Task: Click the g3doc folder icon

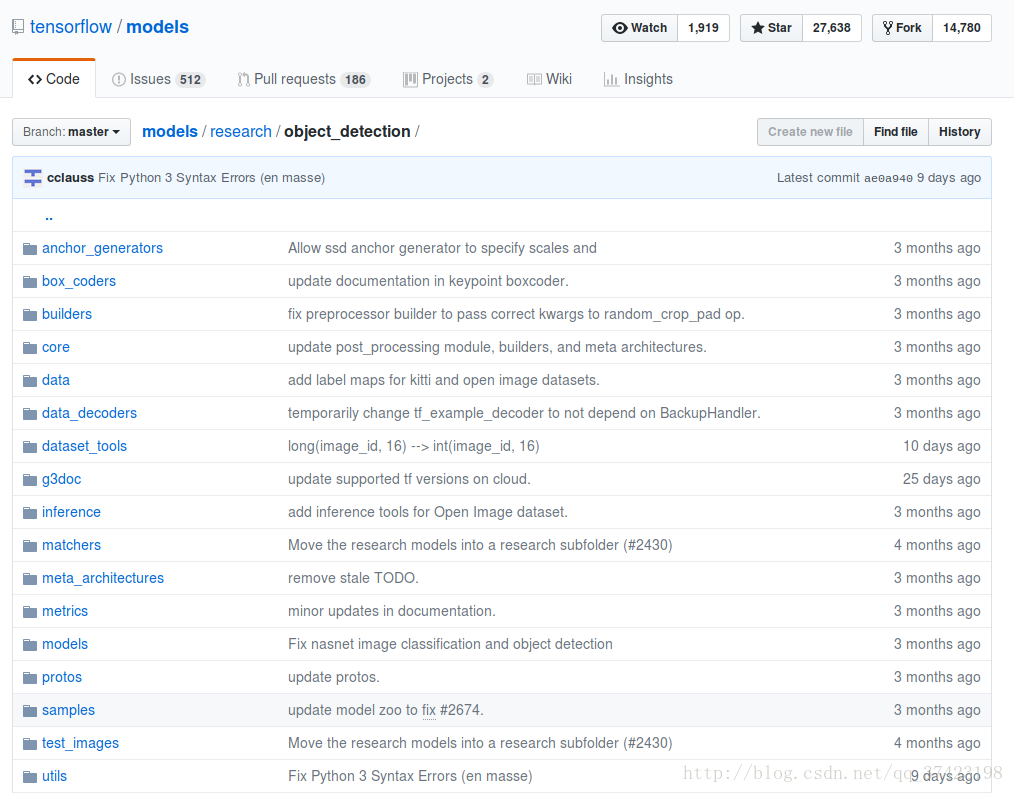Action: tap(30, 480)
